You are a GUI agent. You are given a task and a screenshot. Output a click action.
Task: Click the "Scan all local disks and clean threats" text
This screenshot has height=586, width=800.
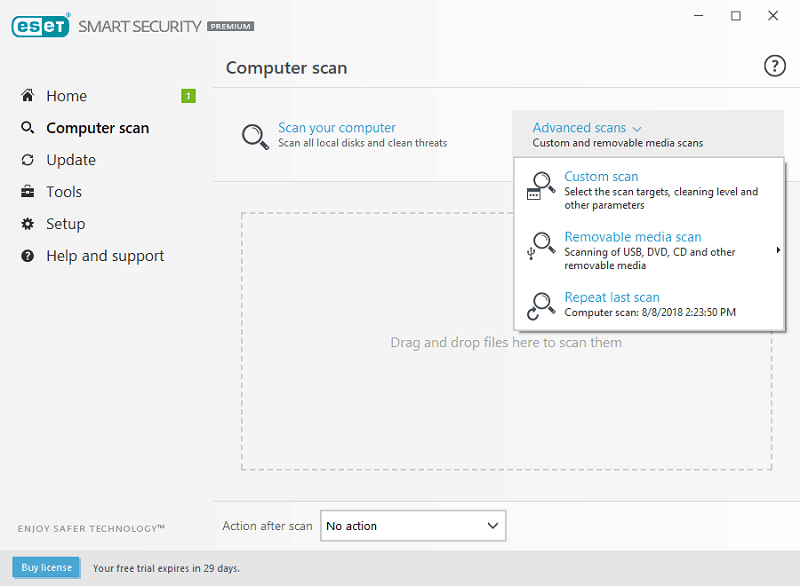(362, 143)
